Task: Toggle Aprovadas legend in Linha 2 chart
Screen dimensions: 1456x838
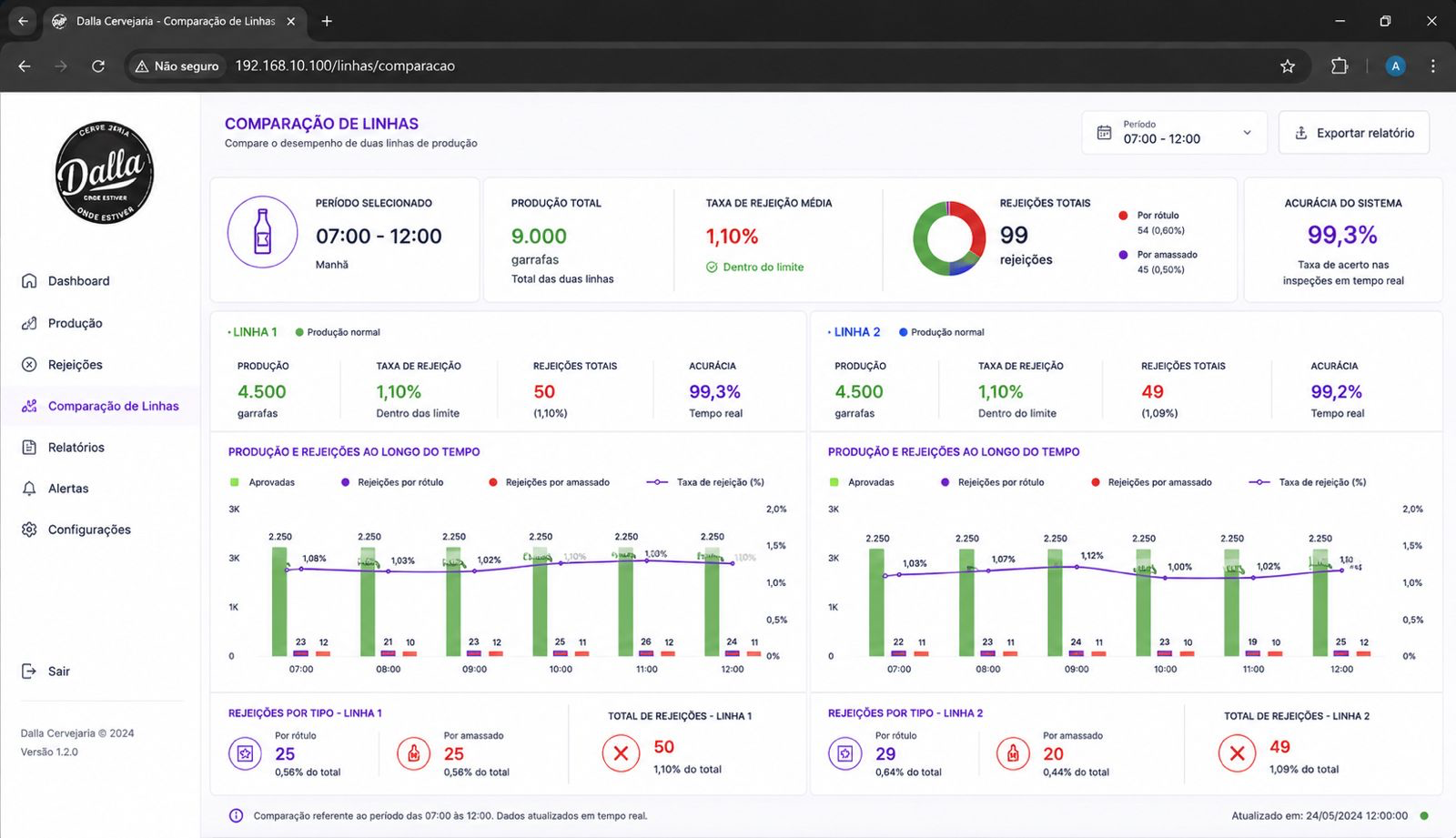Action: coord(863,482)
